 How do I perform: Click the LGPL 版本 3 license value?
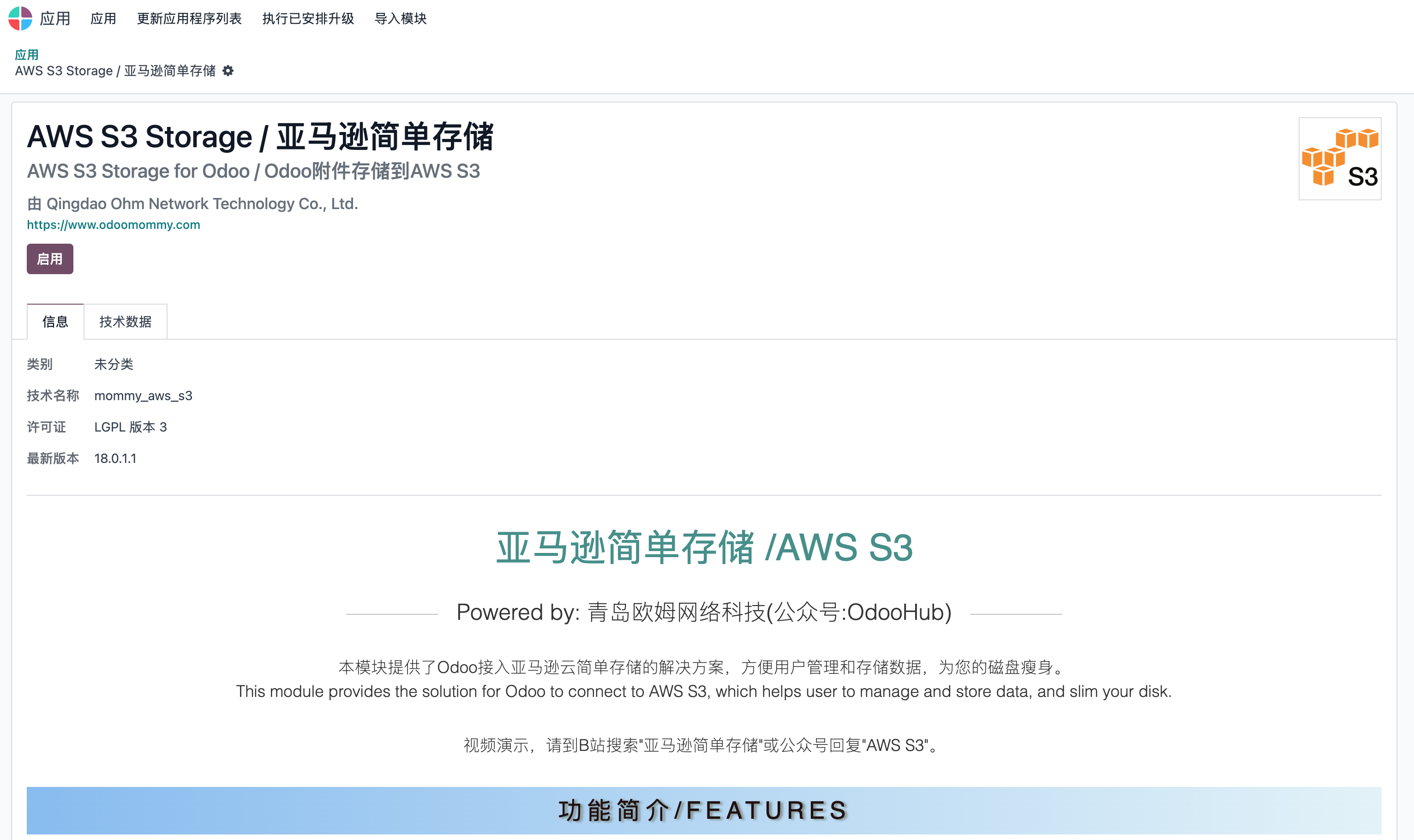pos(131,427)
